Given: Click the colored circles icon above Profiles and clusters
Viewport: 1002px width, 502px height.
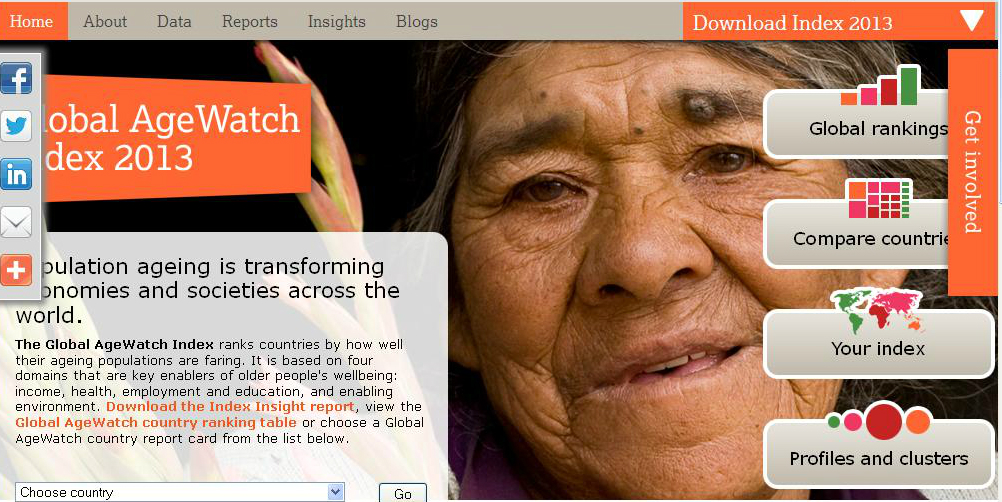Looking at the screenshot, I should pos(879,422).
